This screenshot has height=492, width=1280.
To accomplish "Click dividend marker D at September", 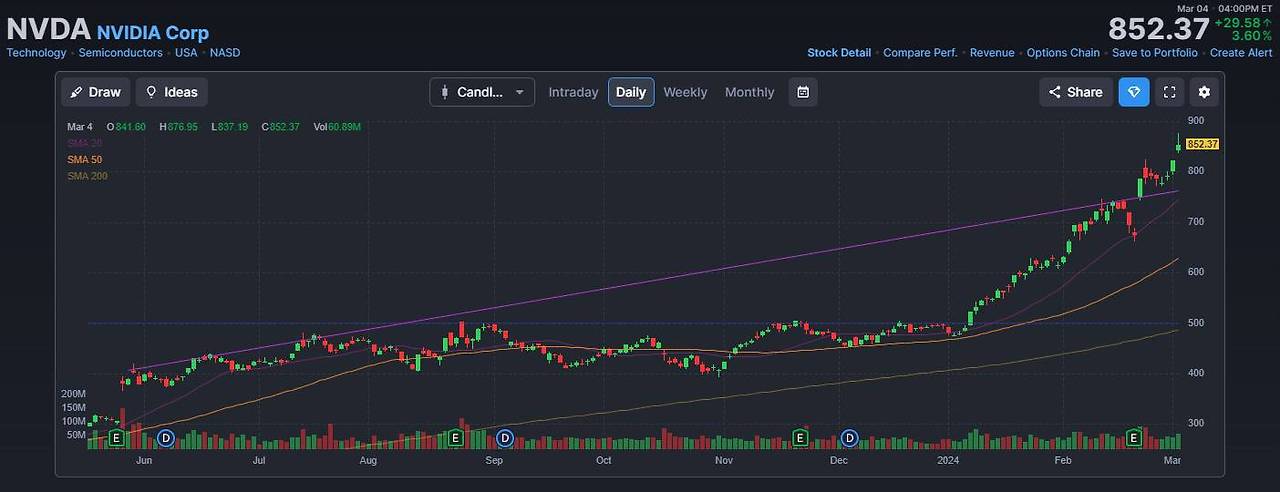I will point(505,438).
